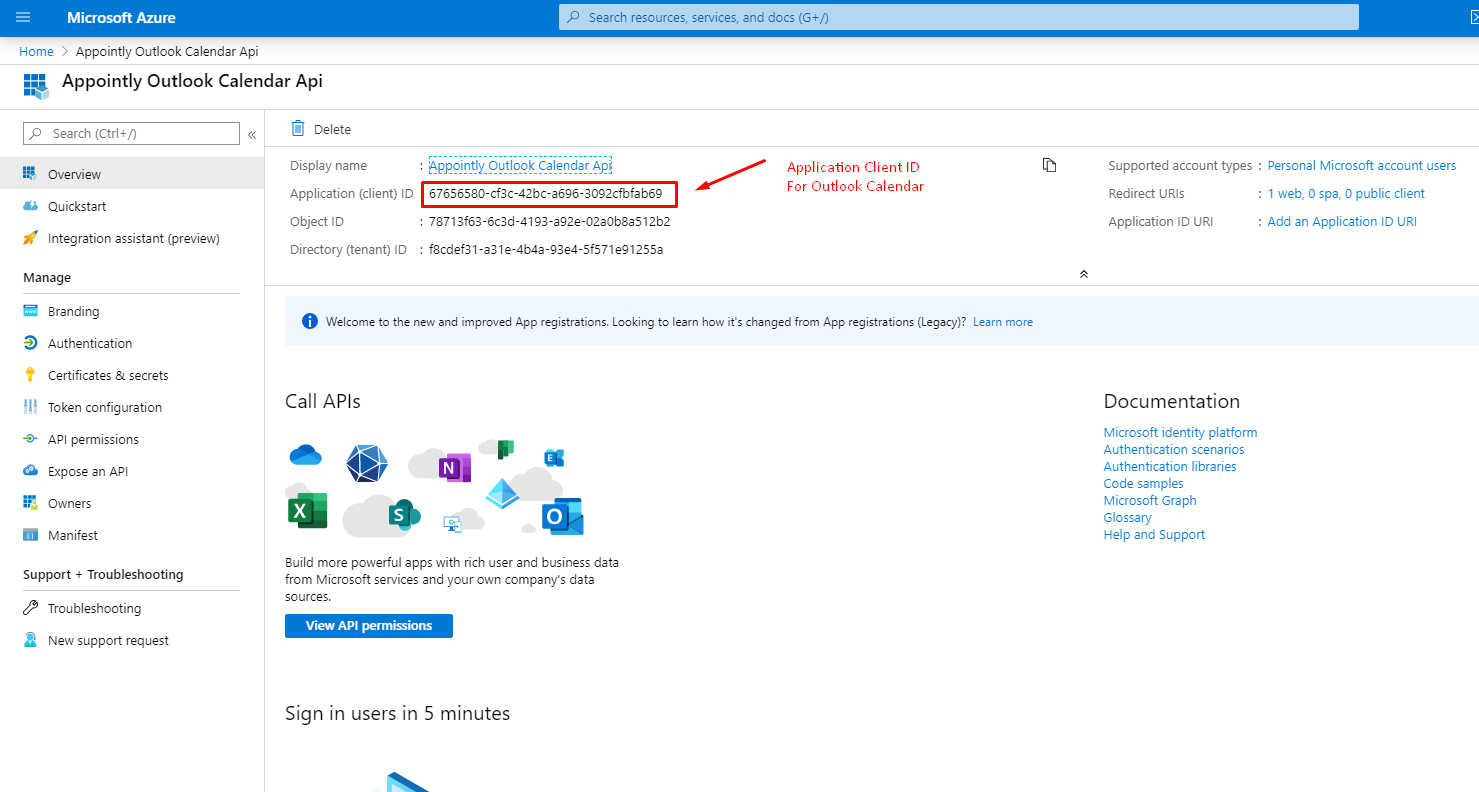The image size is (1479, 792).
Task: Click the Token configuration bars icon
Action: 30,407
